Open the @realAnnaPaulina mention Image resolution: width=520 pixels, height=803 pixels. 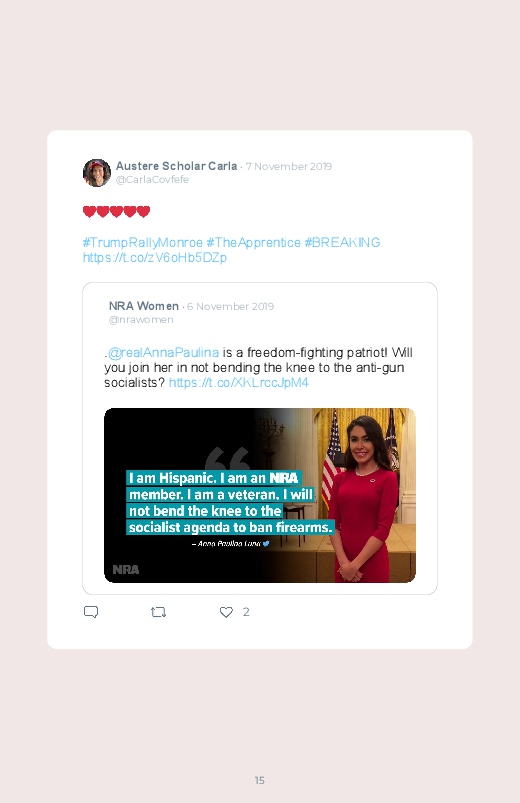tap(163, 352)
